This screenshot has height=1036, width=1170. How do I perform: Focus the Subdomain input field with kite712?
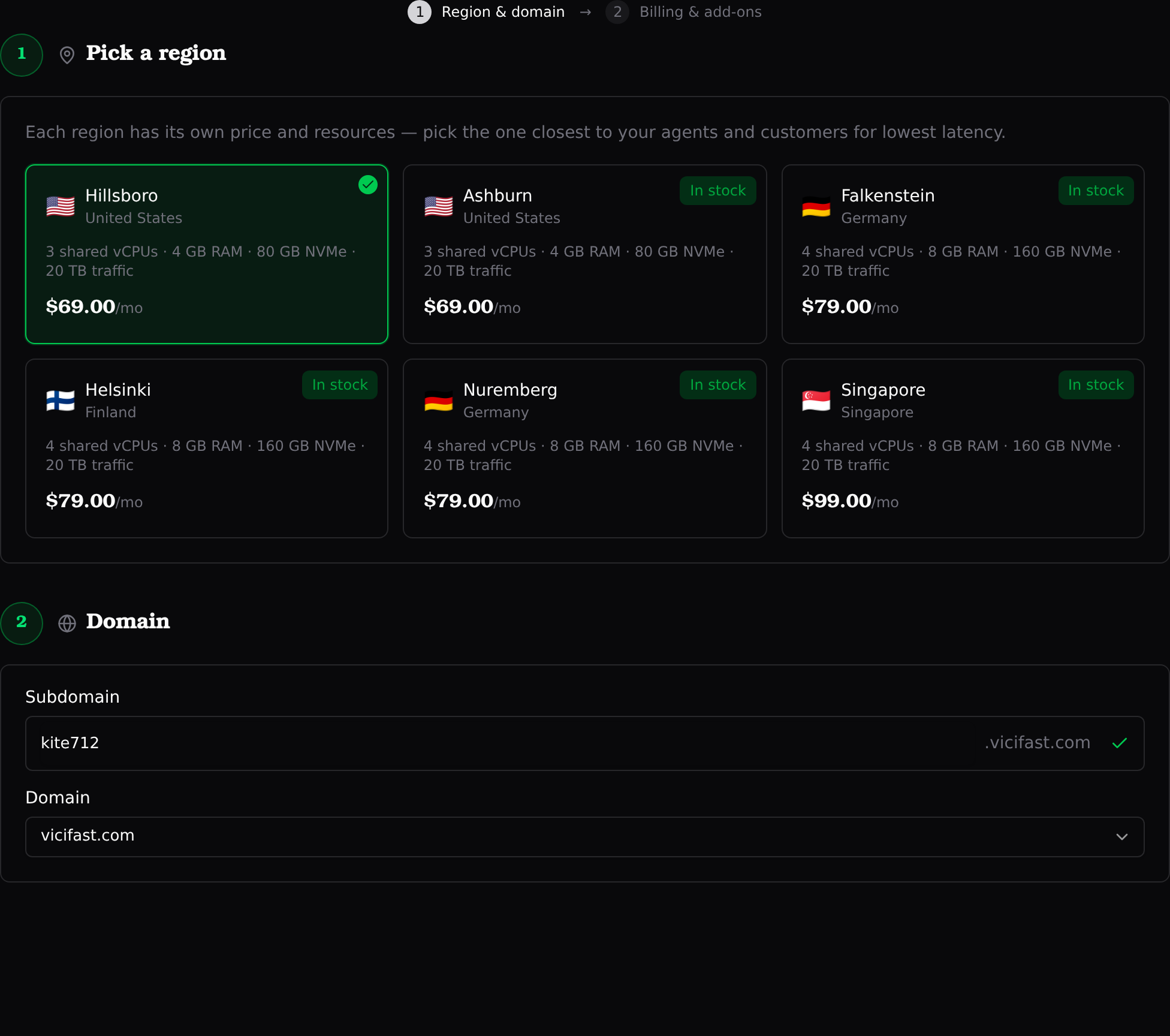pos(585,743)
